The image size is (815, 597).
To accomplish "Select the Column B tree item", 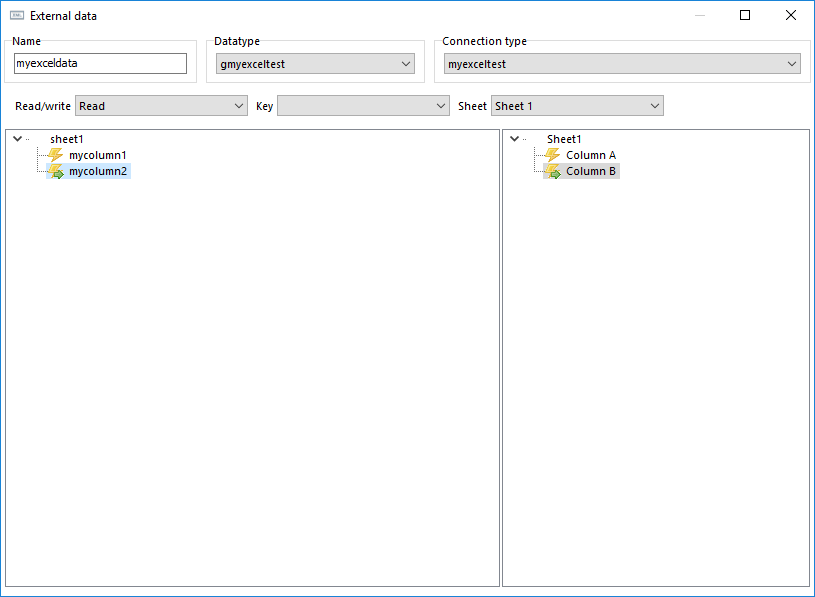I will 591,171.
